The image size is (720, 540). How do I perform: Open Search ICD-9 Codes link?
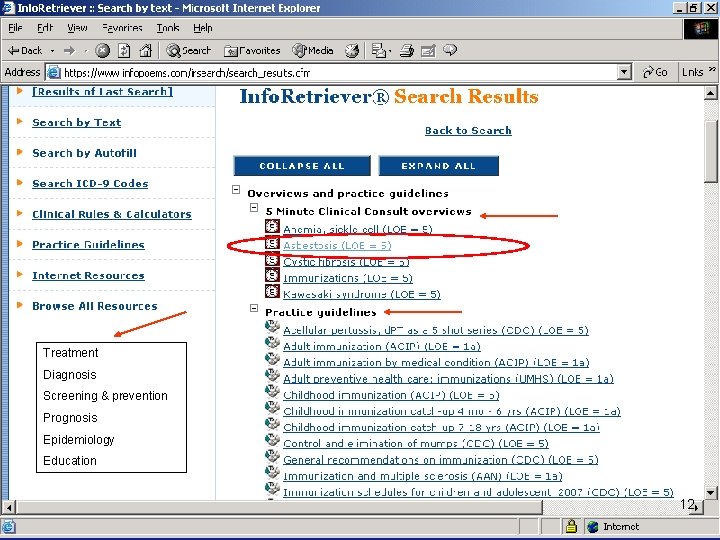click(90, 184)
